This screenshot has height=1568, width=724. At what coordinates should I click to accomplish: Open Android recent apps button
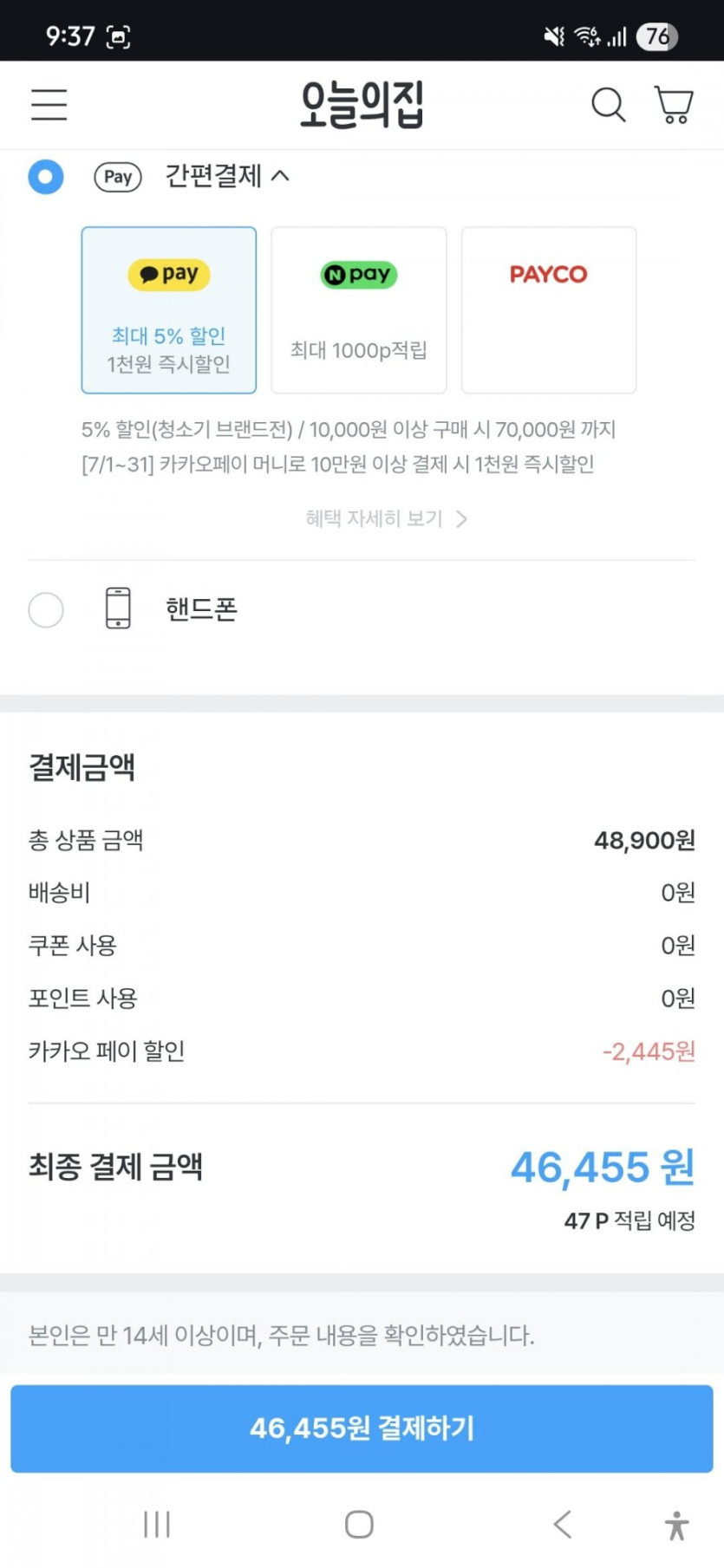pos(157,1523)
